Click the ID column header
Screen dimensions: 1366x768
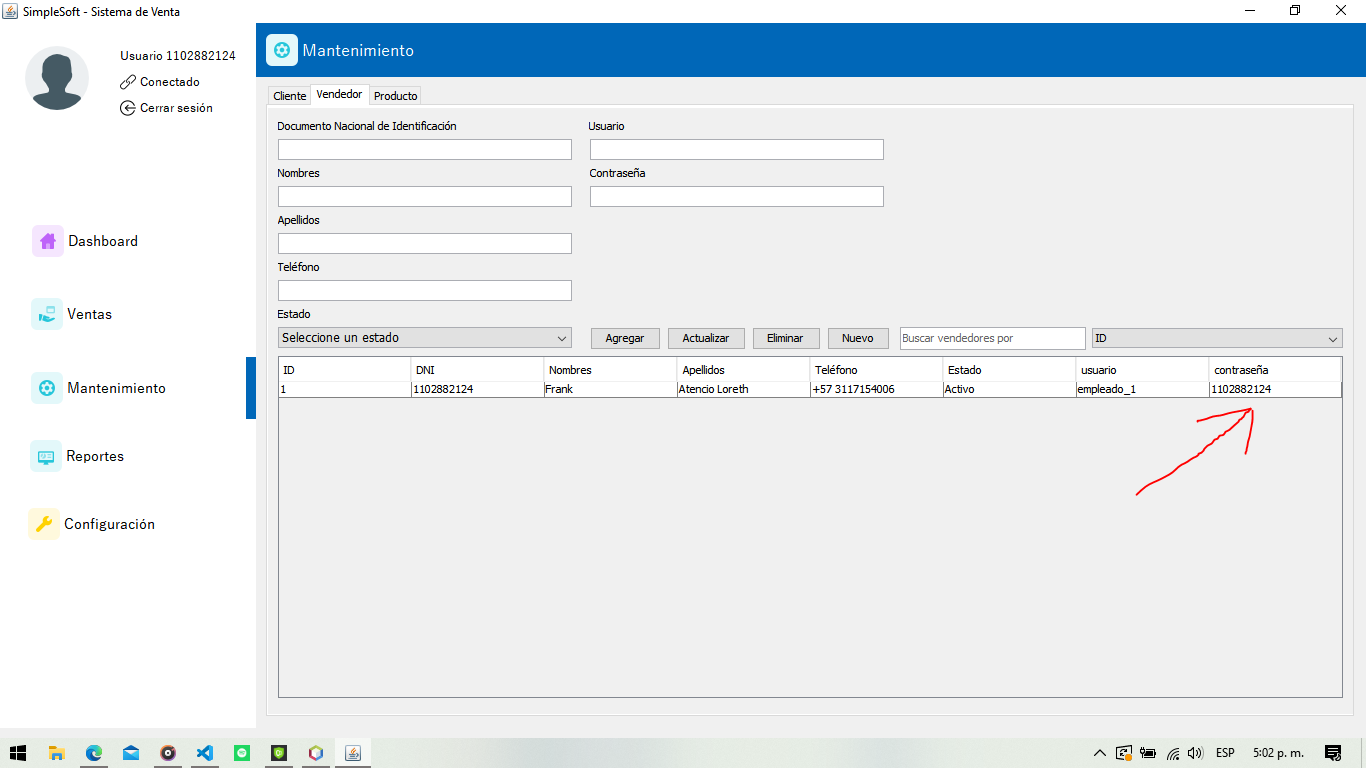[344, 370]
